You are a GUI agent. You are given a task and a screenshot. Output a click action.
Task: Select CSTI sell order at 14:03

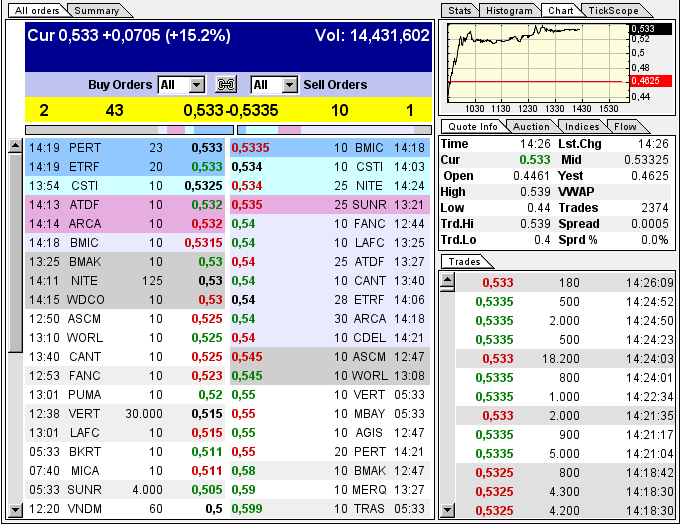330,167
